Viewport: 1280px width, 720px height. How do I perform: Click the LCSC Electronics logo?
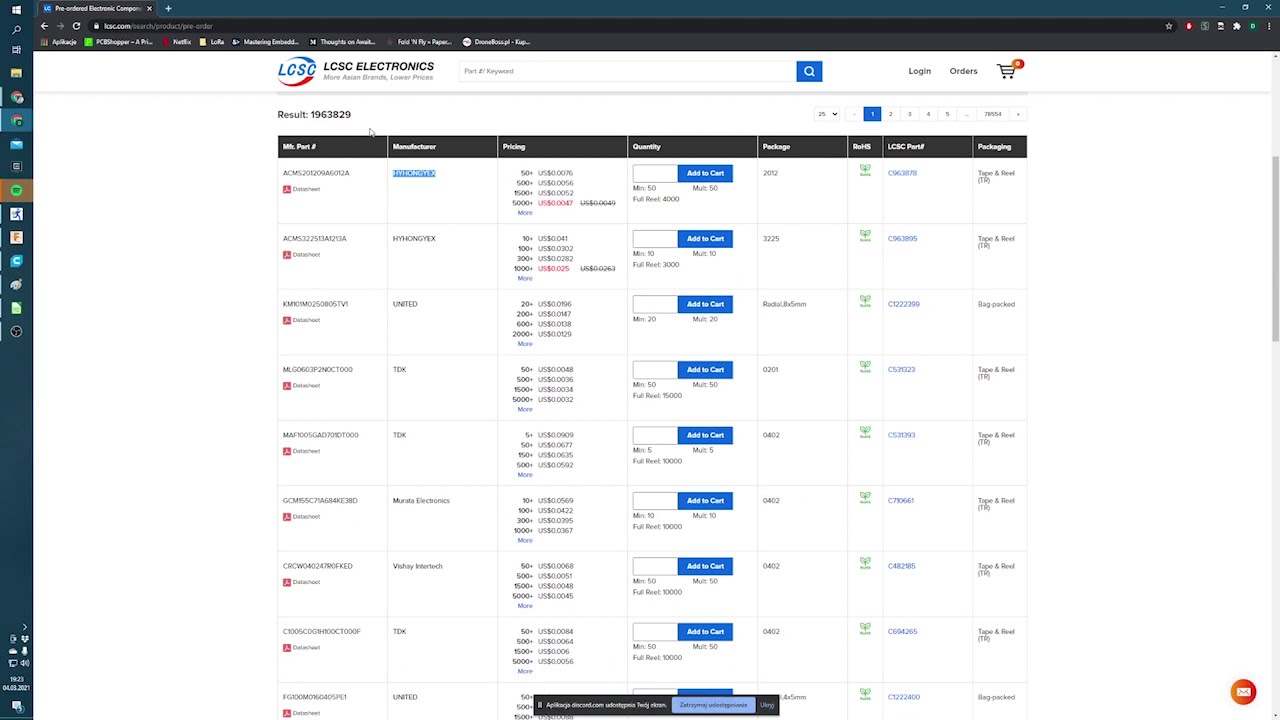click(356, 71)
